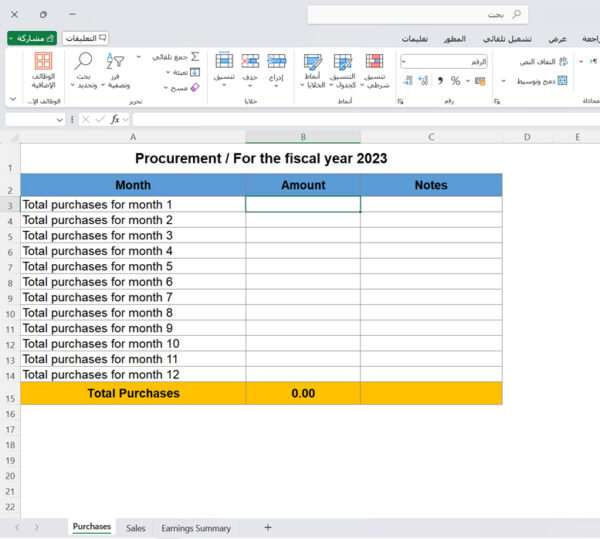Click the Add-ins icon in ribbon
This screenshot has width=600, height=539.
click(x=43, y=62)
